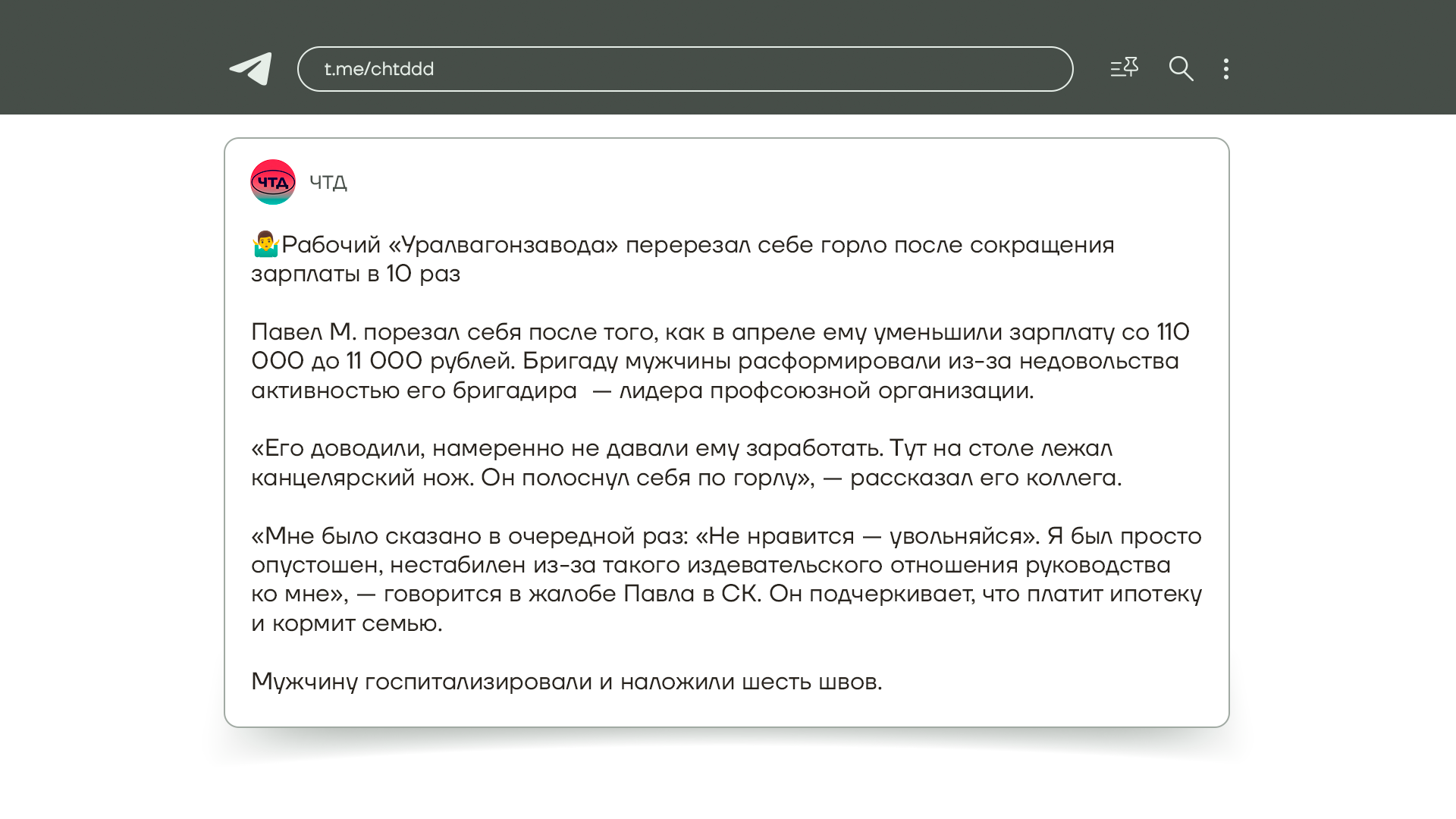Click the t.me/chtddd address field
Image resolution: width=1456 pixels, height=819 pixels.
685,69
